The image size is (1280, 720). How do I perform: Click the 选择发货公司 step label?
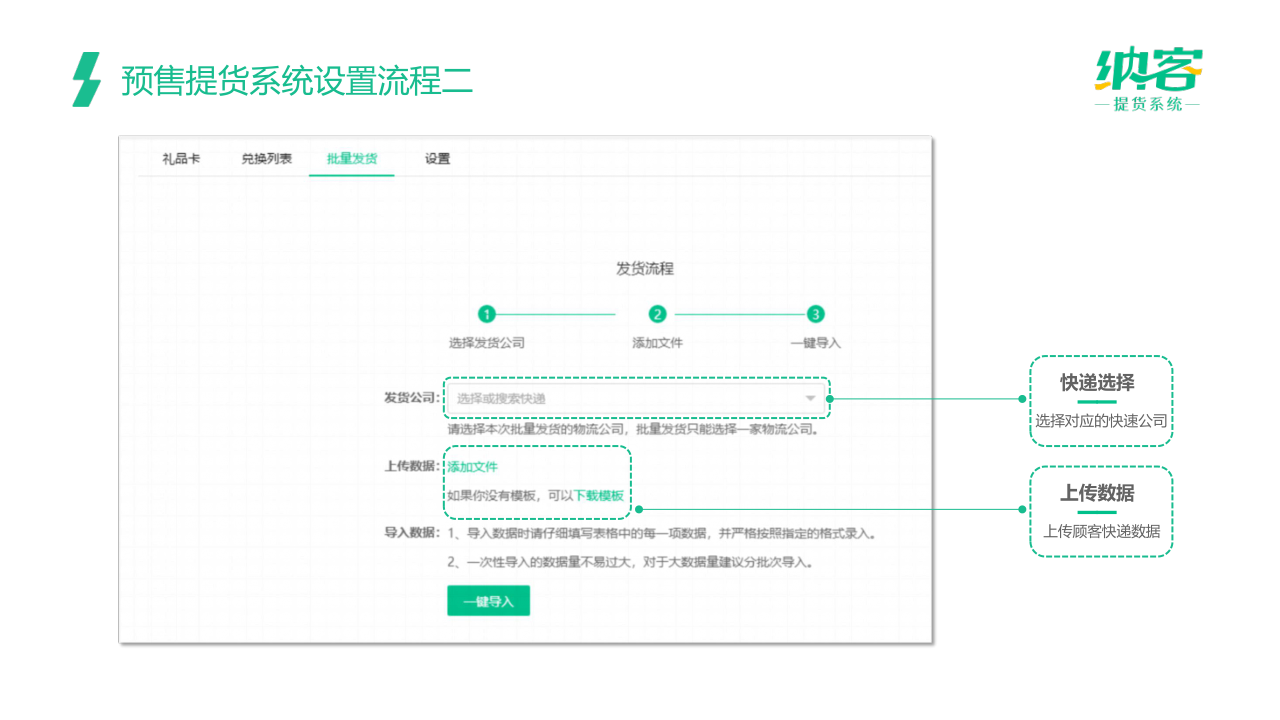click(x=487, y=343)
